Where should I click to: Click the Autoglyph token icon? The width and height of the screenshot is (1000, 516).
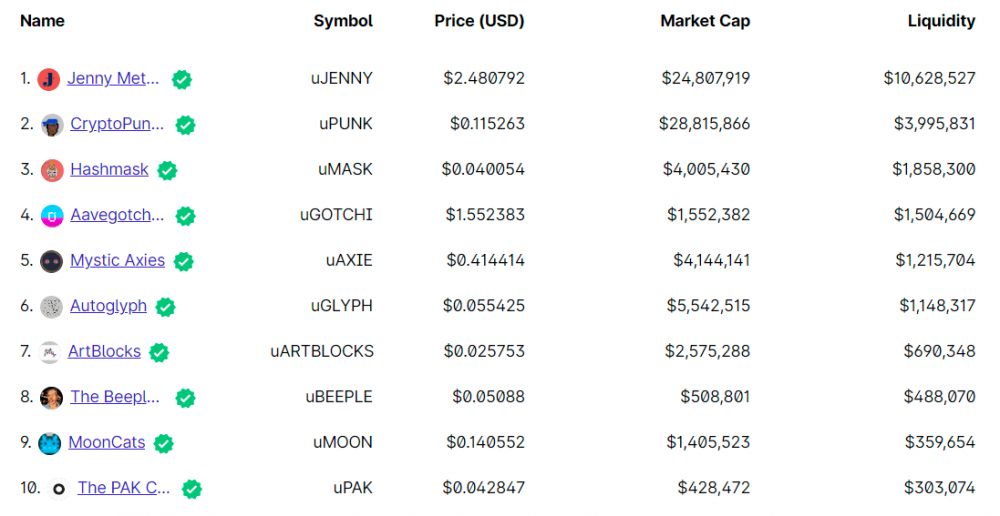pos(52,306)
